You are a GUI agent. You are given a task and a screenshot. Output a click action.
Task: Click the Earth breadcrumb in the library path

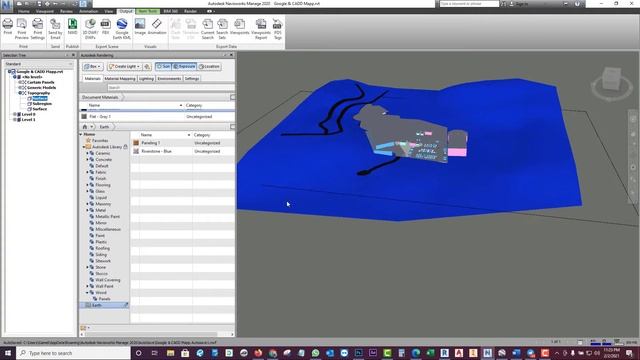click(x=104, y=127)
